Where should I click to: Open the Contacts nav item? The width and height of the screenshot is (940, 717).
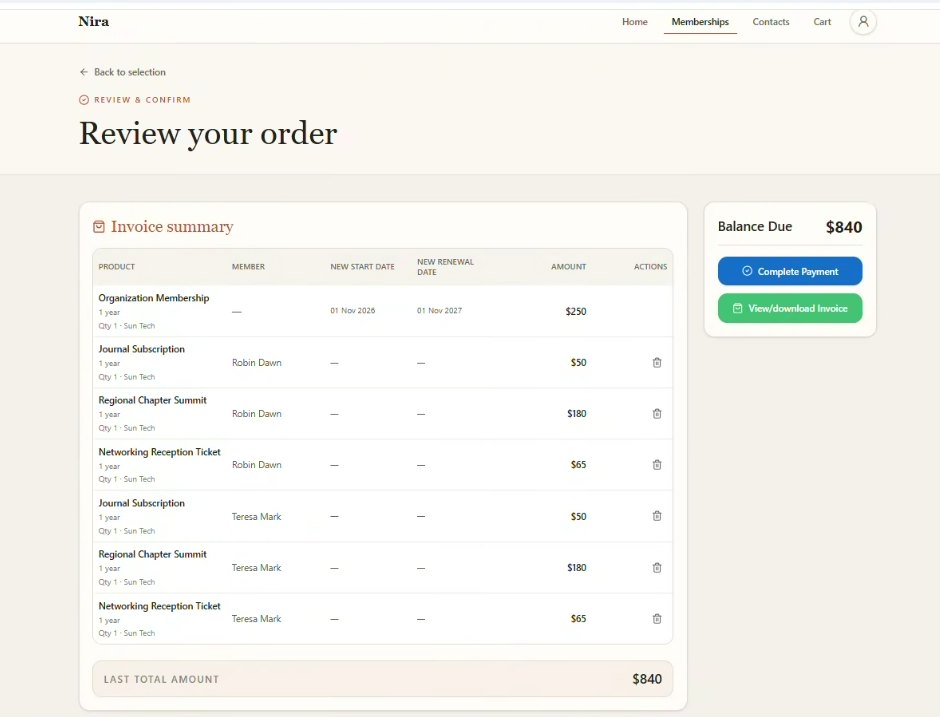coord(771,22)
